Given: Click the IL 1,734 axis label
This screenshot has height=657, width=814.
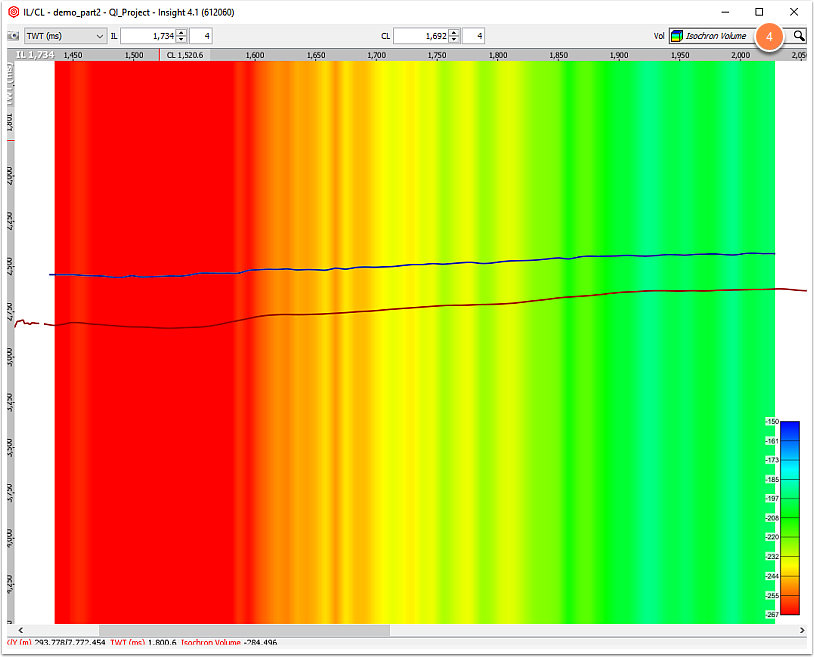Looking at the screenshot, I should point(35,55).
